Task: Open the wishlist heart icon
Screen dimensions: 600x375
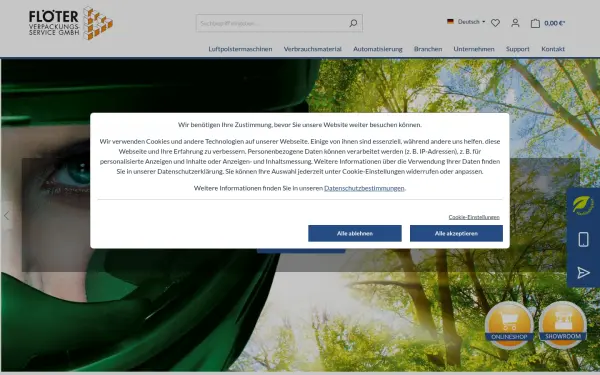Action: point(495,23)
